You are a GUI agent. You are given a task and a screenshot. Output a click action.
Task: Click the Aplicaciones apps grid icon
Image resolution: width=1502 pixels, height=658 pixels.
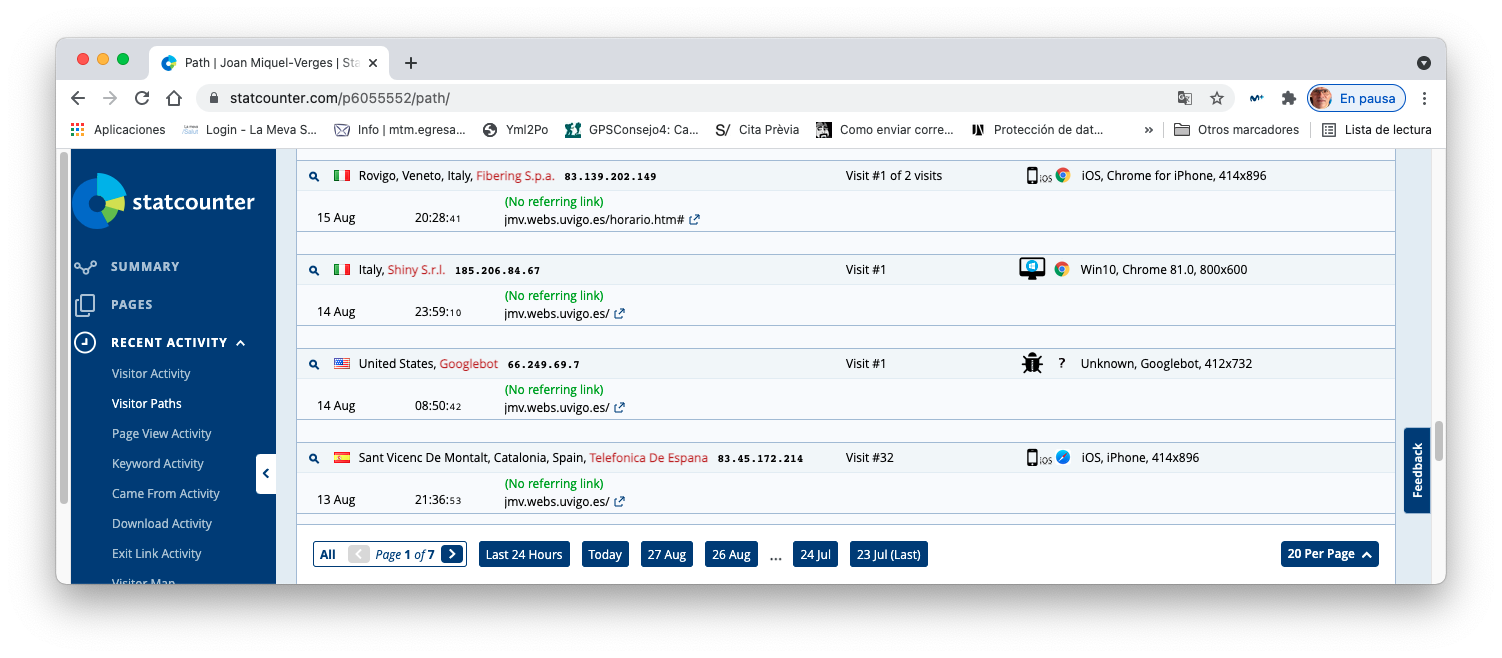[x=78, y=130]
